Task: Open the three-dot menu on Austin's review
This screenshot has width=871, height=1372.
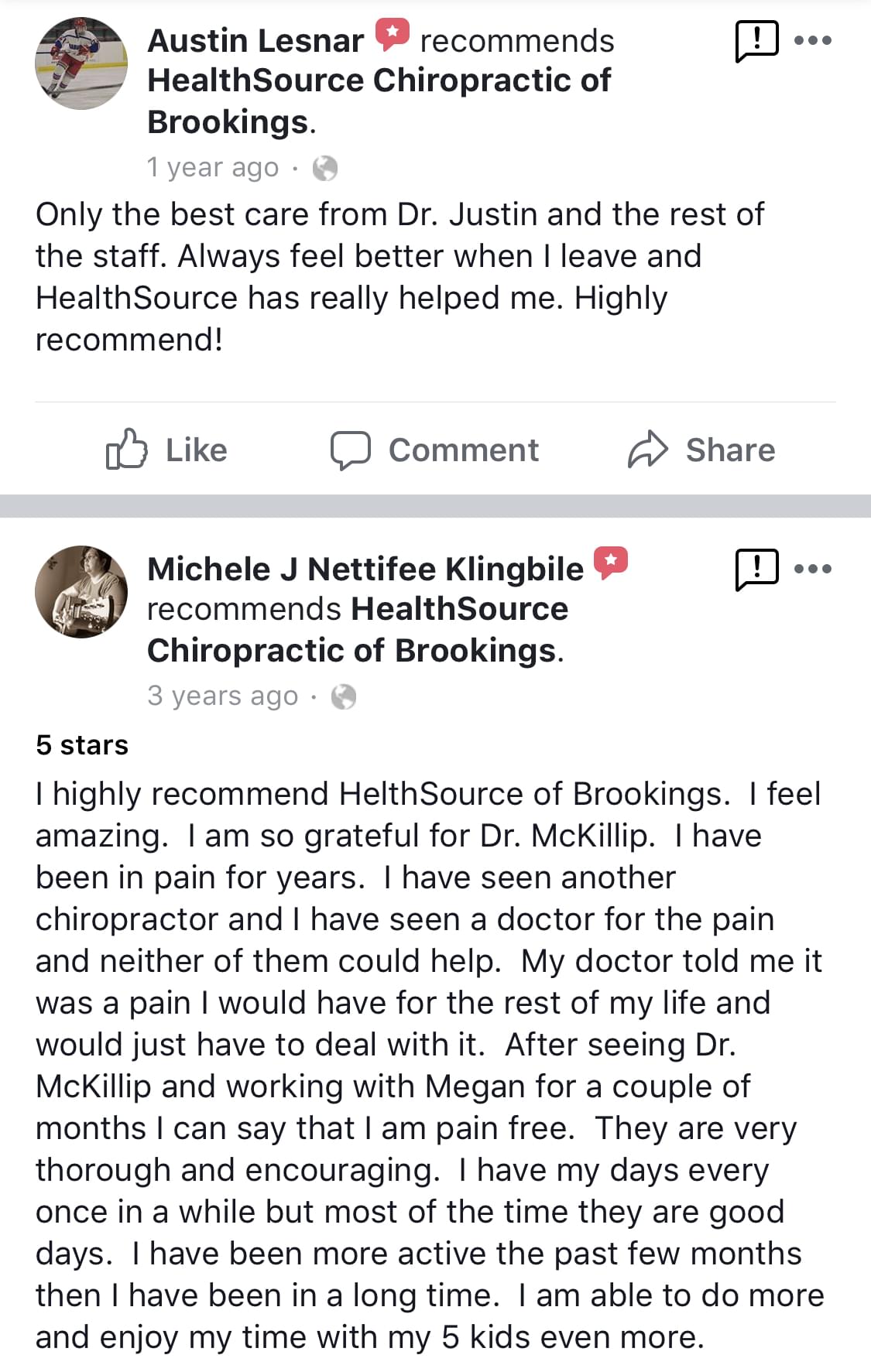Action: pyautogui.click(x=813, y=40)
